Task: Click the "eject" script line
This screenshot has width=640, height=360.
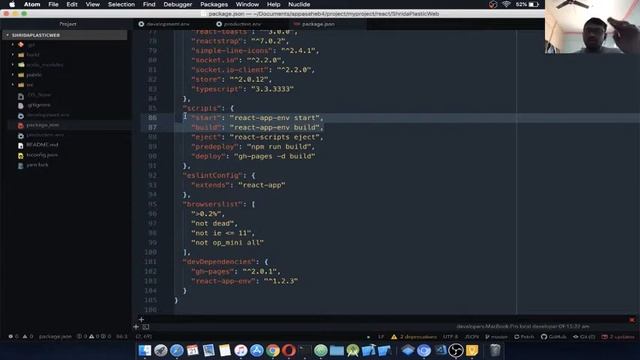Action: [257, 137]
